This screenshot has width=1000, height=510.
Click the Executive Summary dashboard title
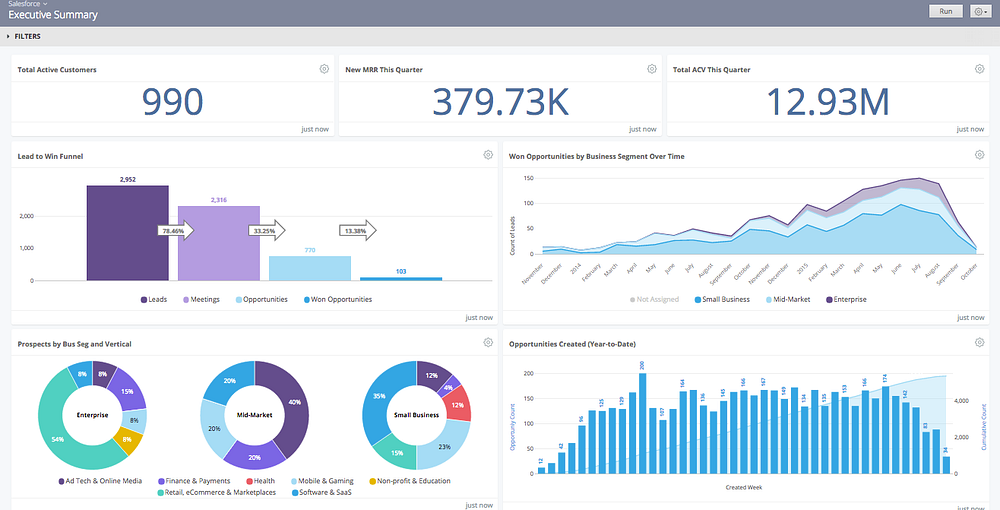point(53,15)
